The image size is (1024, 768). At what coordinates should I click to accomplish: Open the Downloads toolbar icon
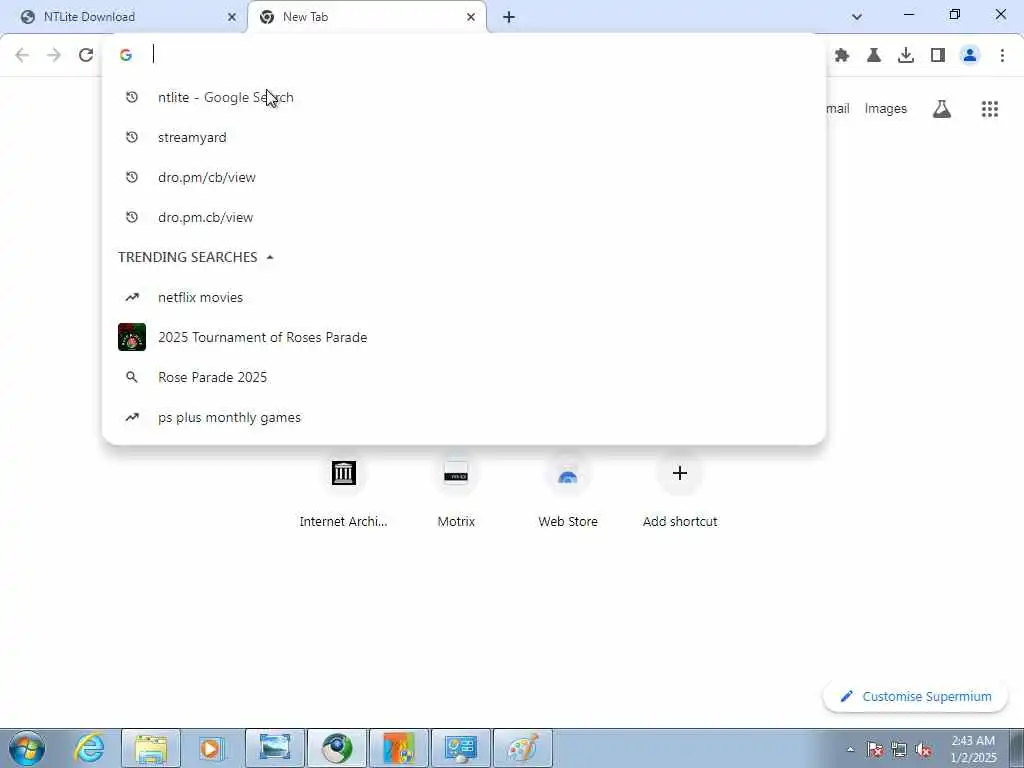[x=906, y=55]
